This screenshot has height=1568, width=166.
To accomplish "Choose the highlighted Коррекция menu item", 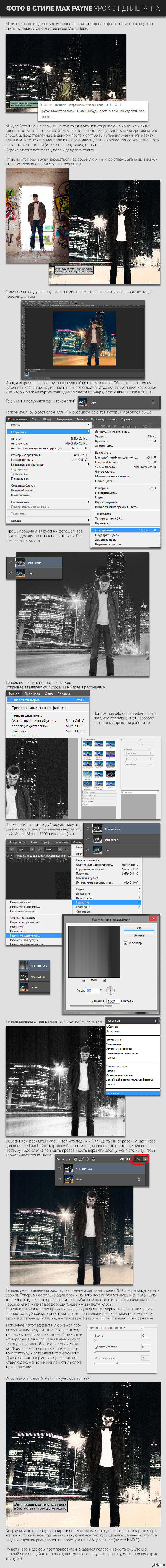I will tap(48, 432).
